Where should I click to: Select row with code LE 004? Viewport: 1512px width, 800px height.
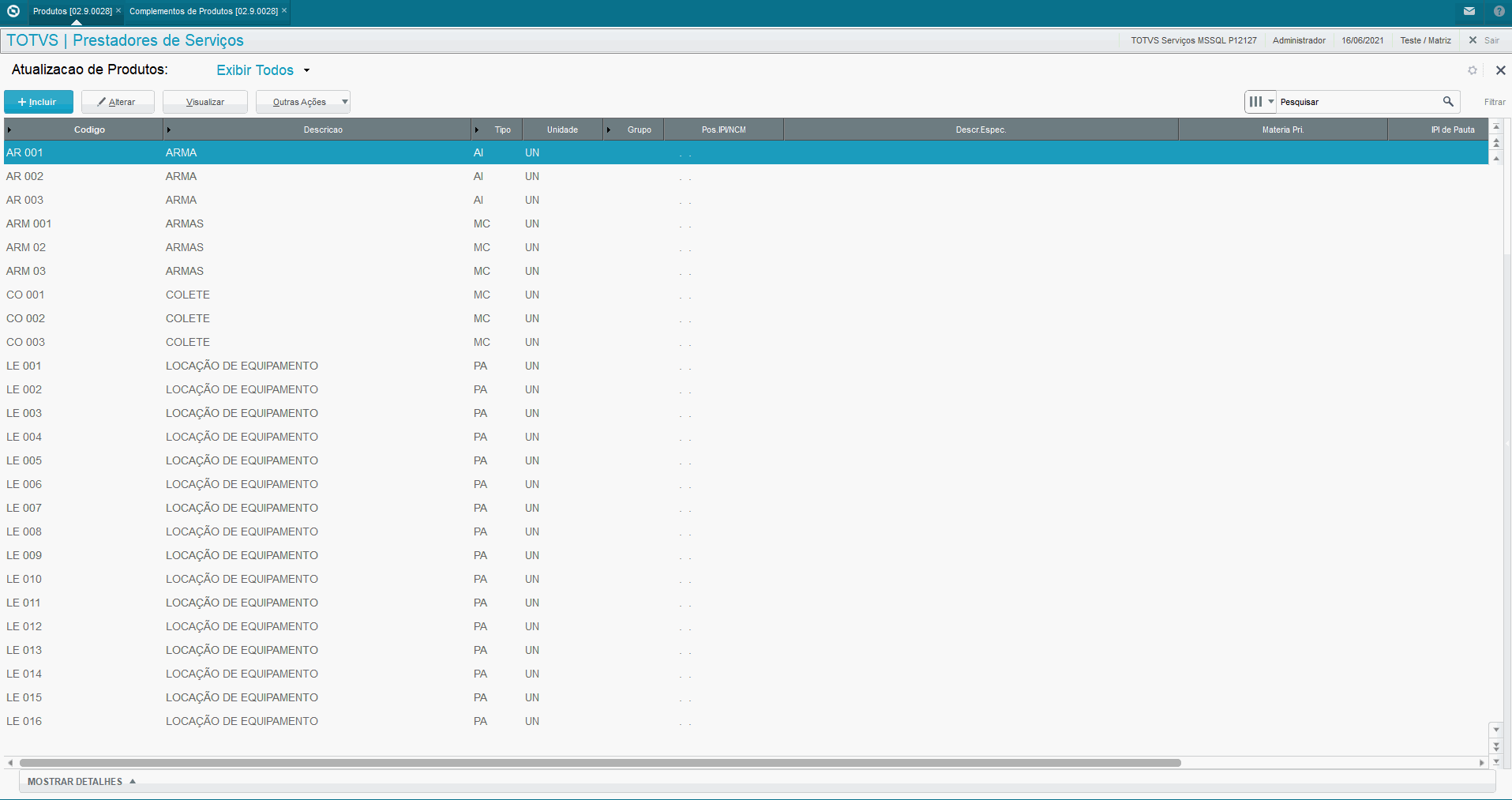point(746,437)
